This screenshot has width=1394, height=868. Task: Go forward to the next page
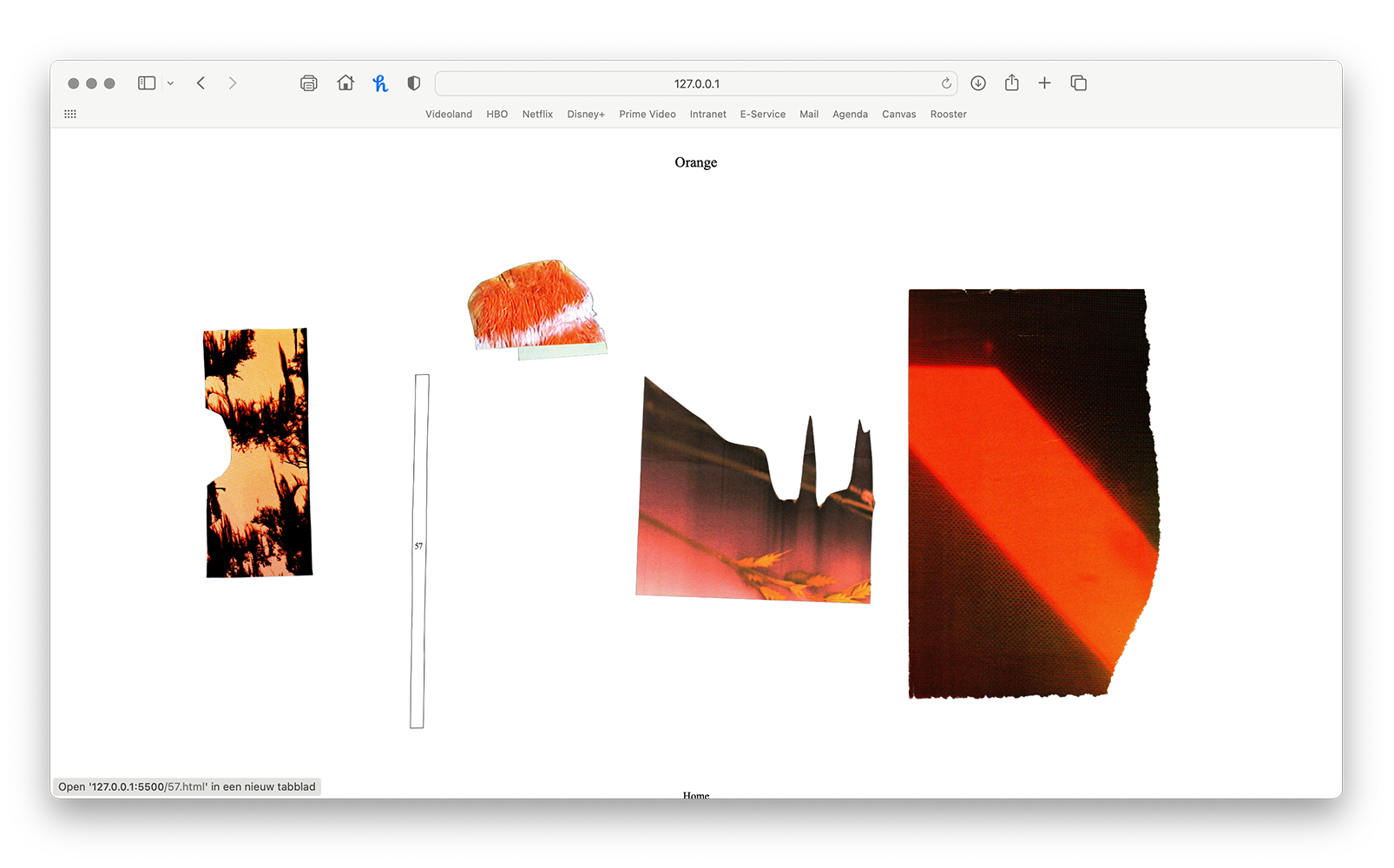point(232,83)
